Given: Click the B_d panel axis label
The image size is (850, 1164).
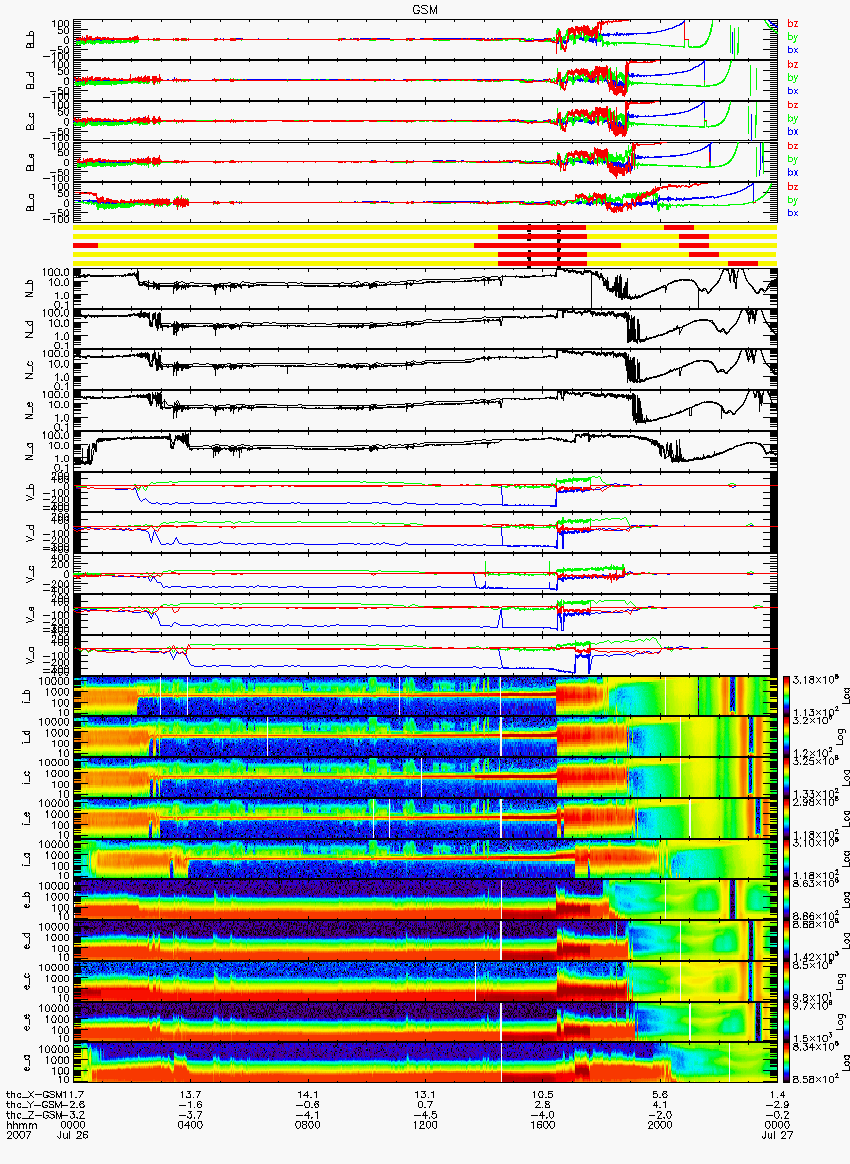Looking at the screenshot, I should pyautogui.click(x=30, y=82).
